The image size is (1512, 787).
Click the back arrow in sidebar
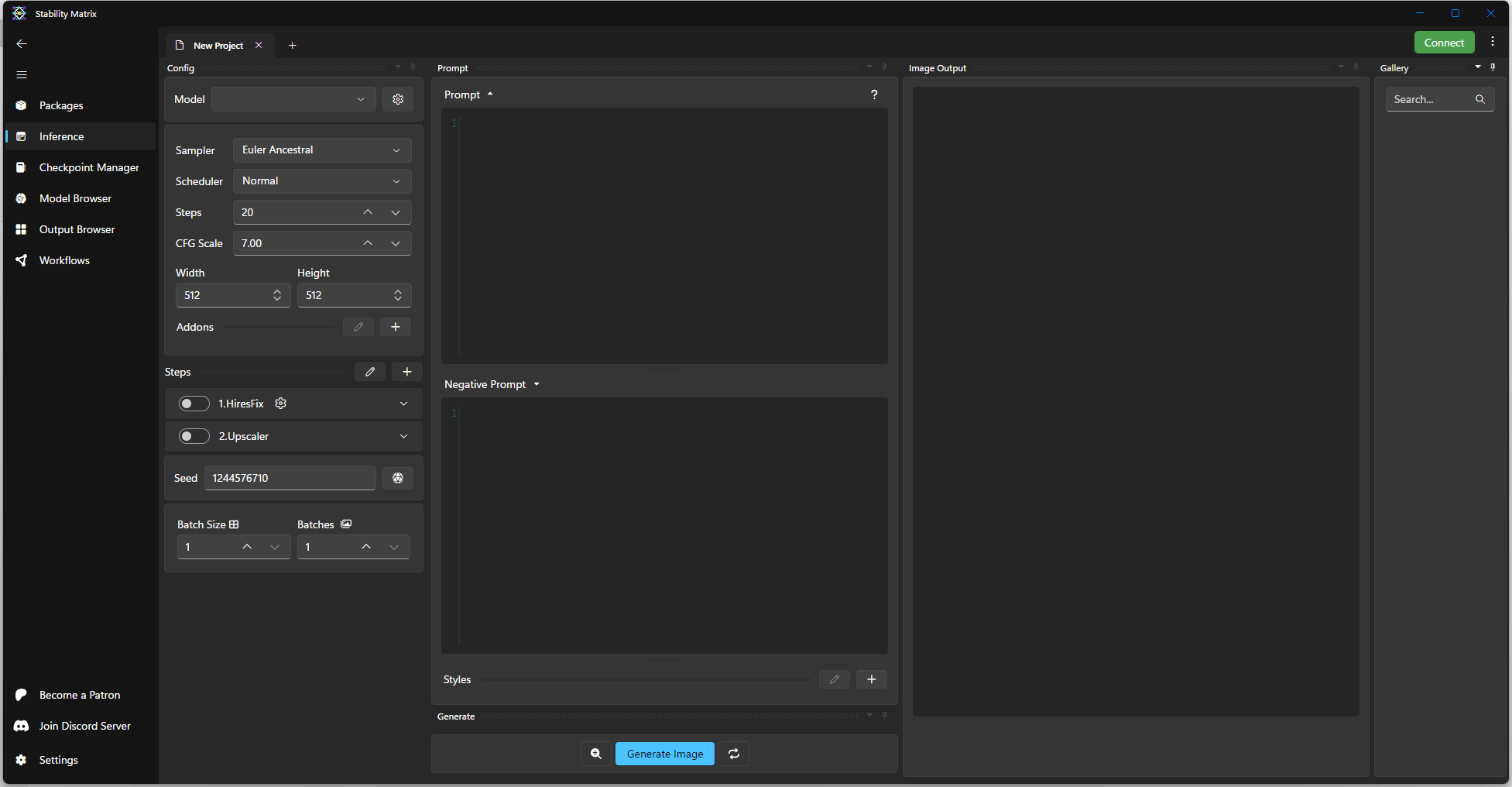tap(22, 43)
